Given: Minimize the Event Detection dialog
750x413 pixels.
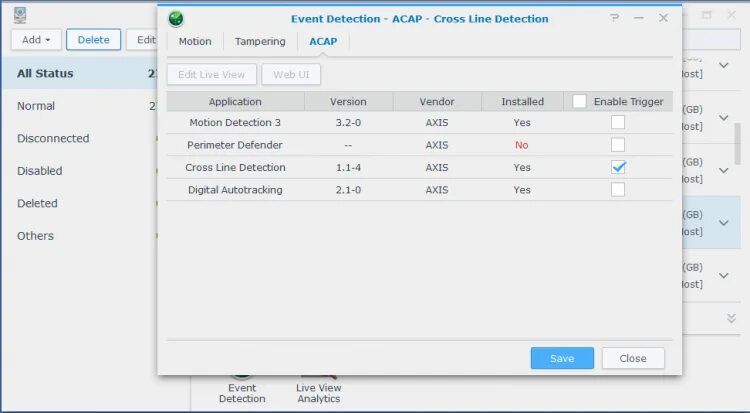Looking at the screenshot, I should (x=639, y=18).
